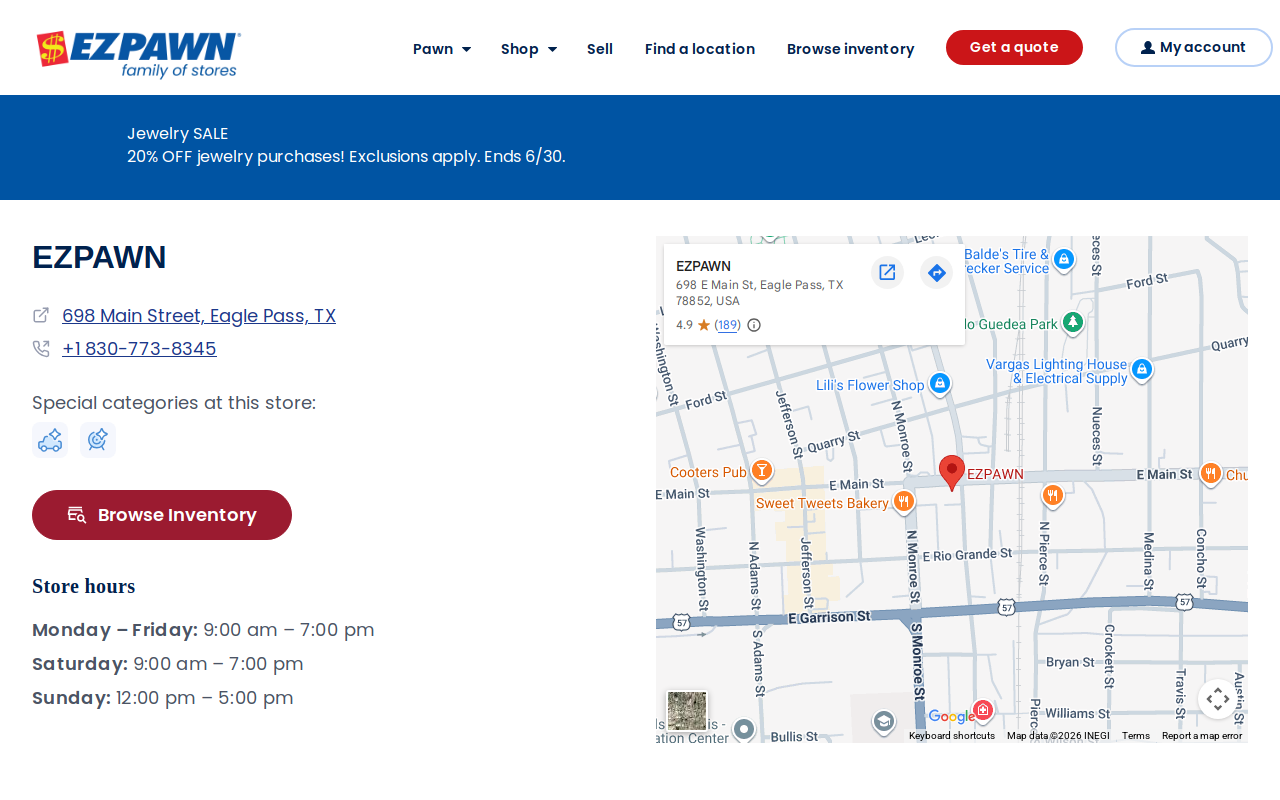
Task: Open the 189 reviews link
Action: 728,325
